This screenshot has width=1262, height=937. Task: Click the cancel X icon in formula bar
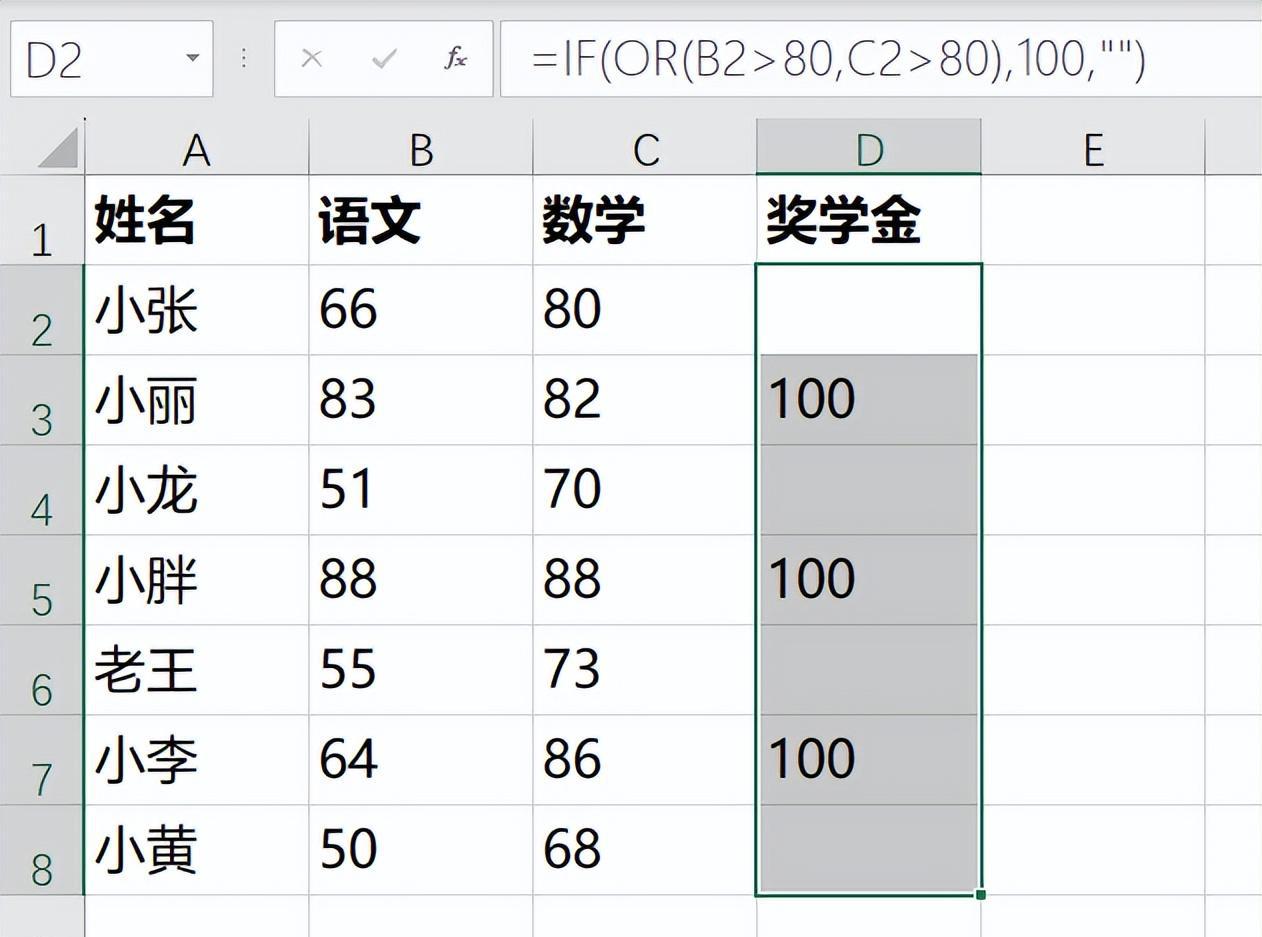[x=311, y=59]
